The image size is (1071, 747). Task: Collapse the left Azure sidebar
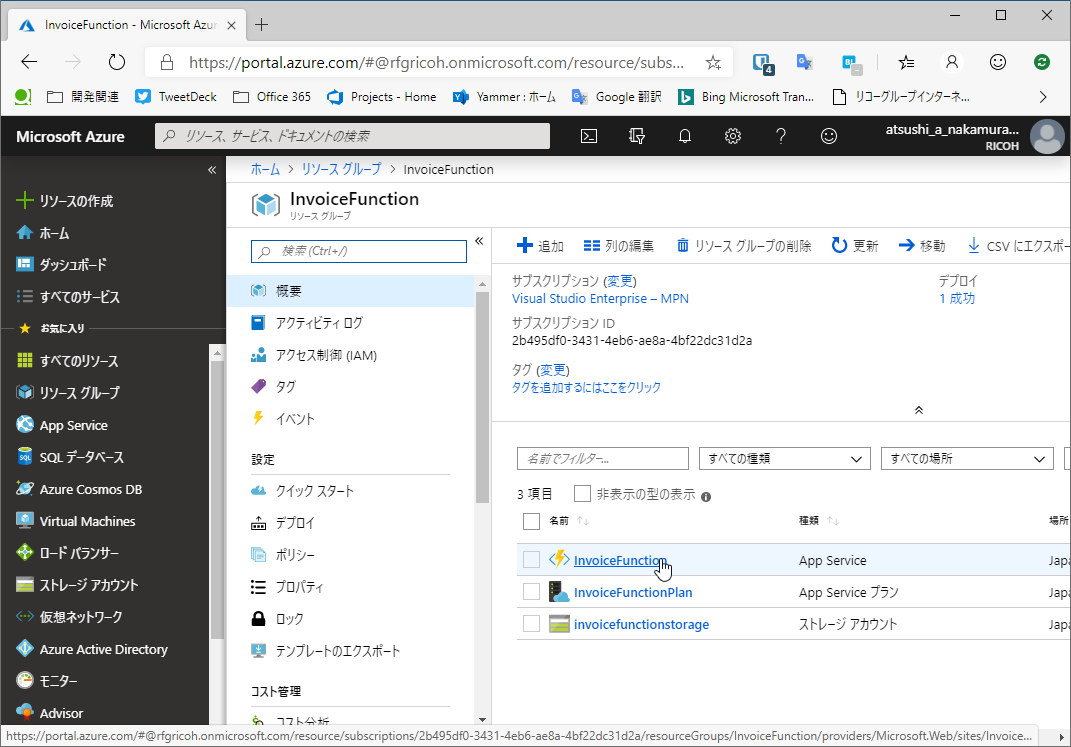(212, 169)
